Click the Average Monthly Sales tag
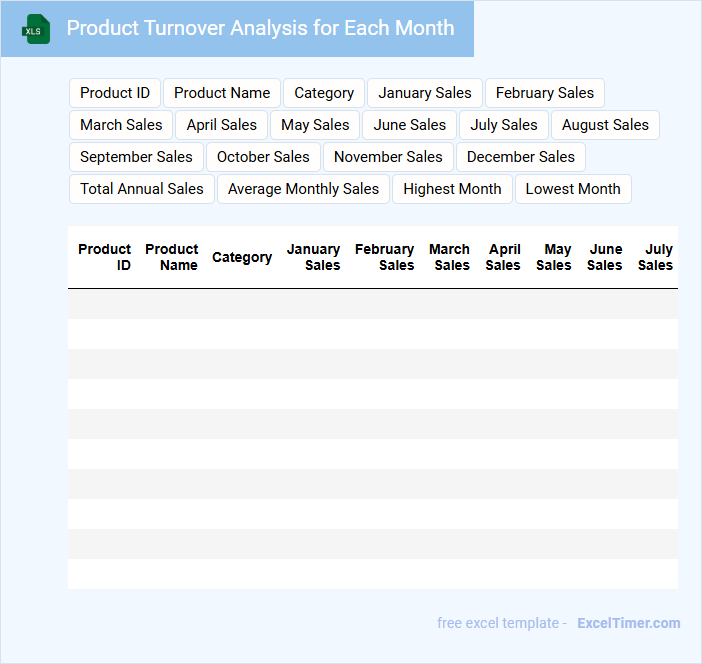The image size is (702, 664). coord(303,189)
